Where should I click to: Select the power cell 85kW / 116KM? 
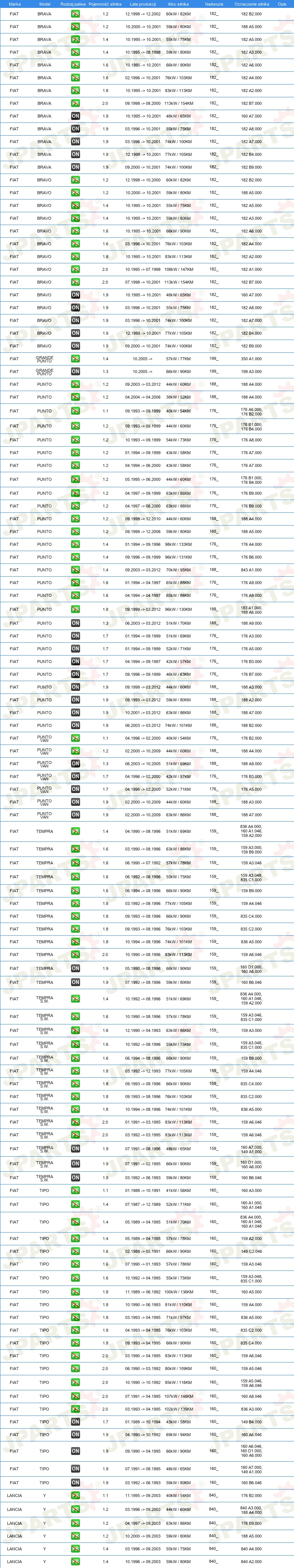click(x=178, y=1382)
